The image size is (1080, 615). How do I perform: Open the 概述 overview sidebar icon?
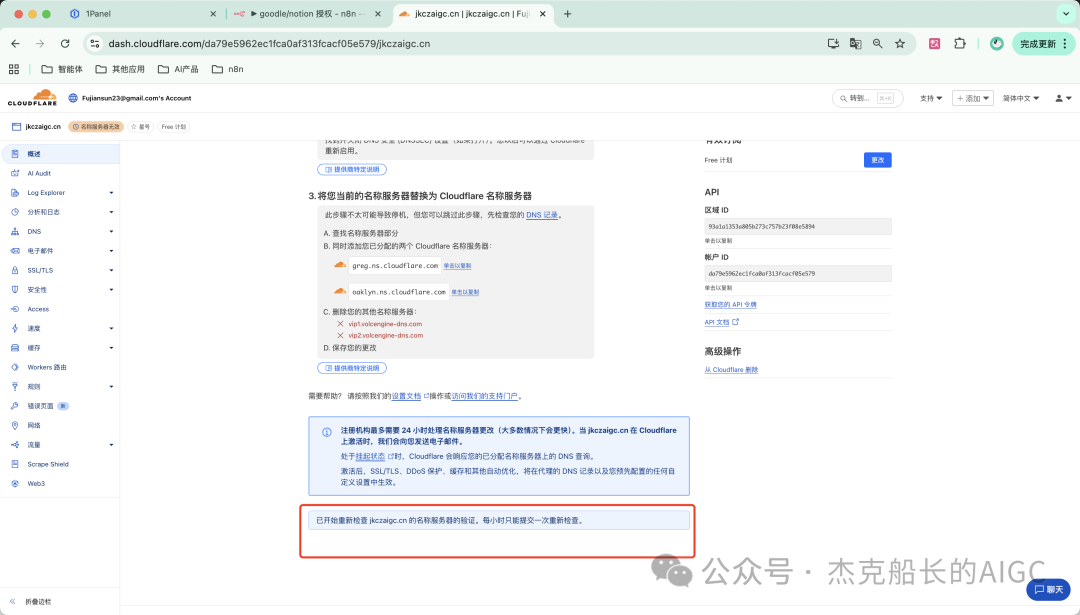(14, 154)
